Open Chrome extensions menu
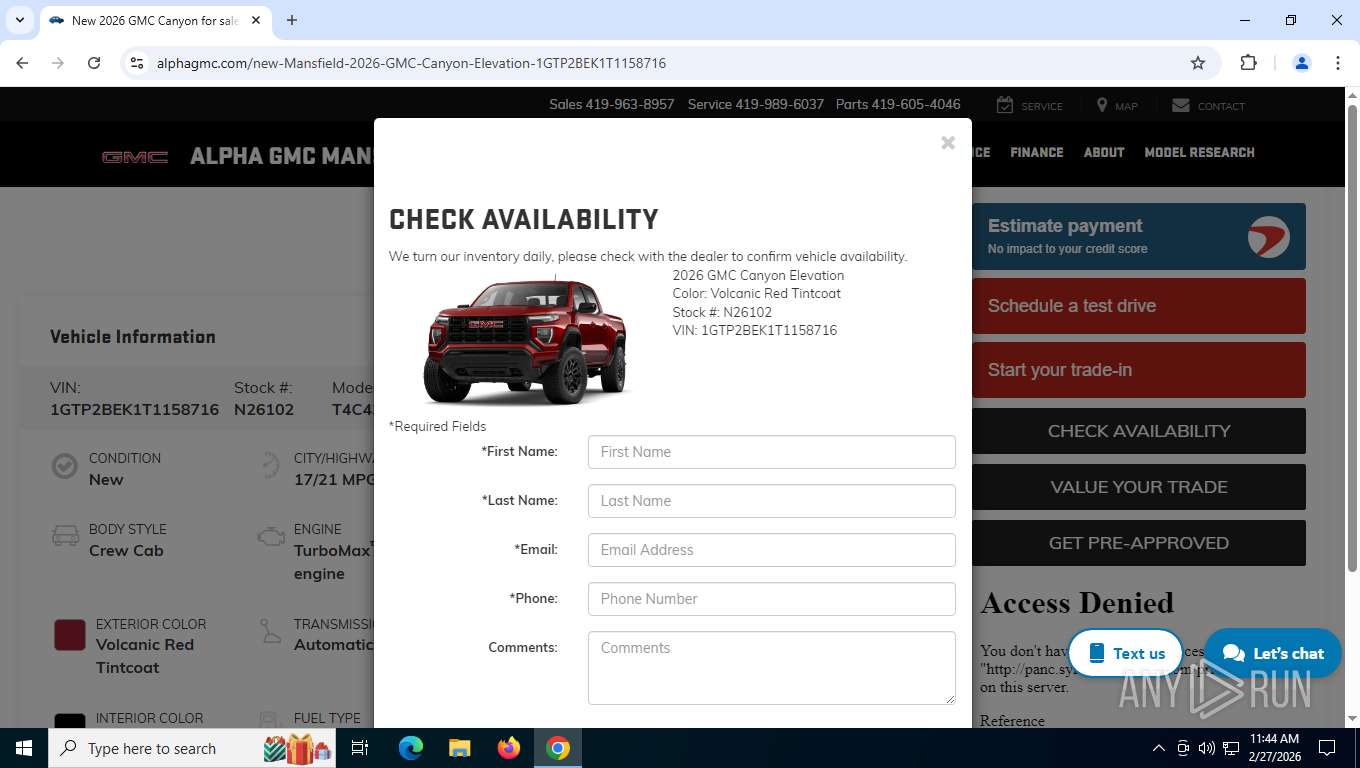This screenshot has height=768, width=1360. (1248, 63)
